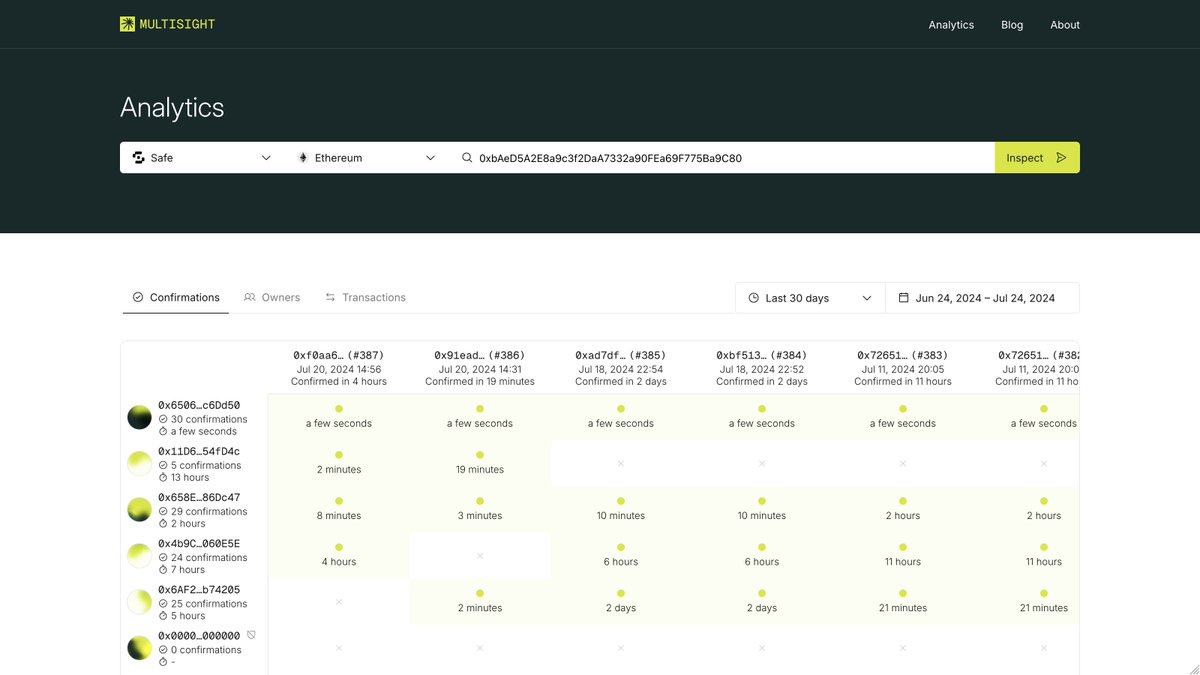1200x675 pixels.
Task: Click '2 days' cell under #385
Action: point(621,601)
